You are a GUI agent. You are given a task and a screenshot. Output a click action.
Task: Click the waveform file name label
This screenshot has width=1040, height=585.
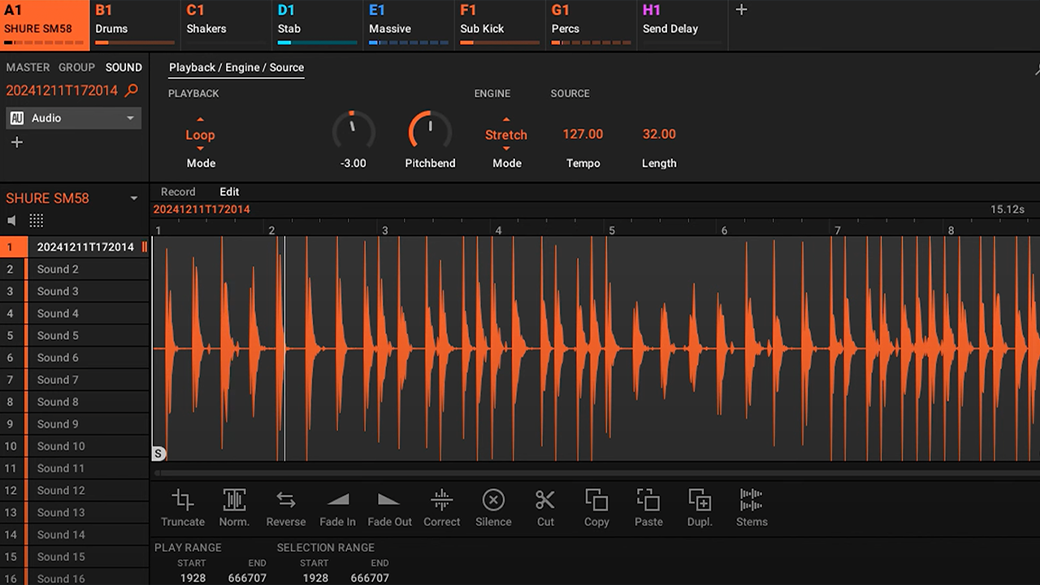click(202, 209)
